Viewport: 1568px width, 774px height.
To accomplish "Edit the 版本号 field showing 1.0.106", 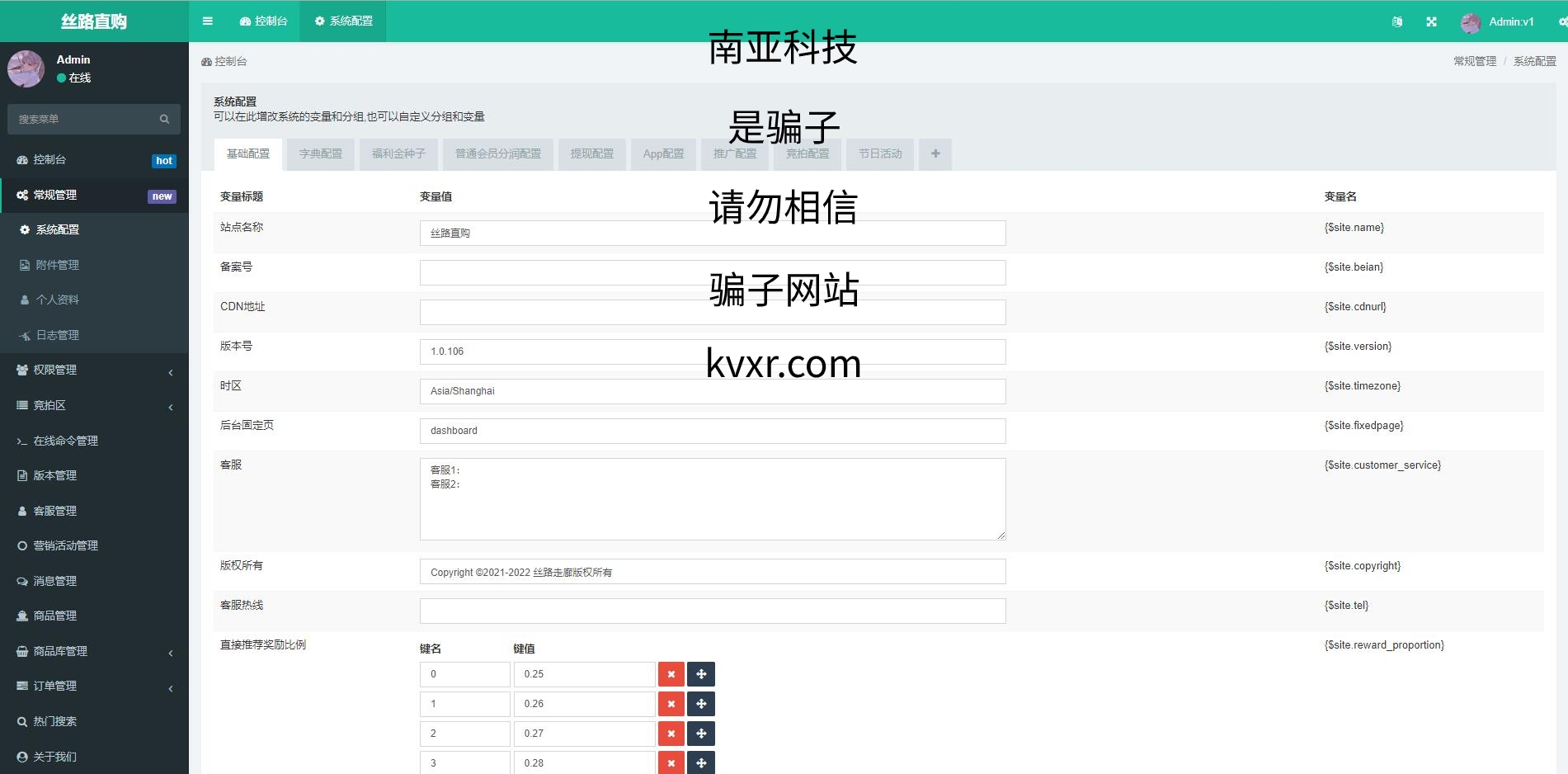I will click(713, 352).
